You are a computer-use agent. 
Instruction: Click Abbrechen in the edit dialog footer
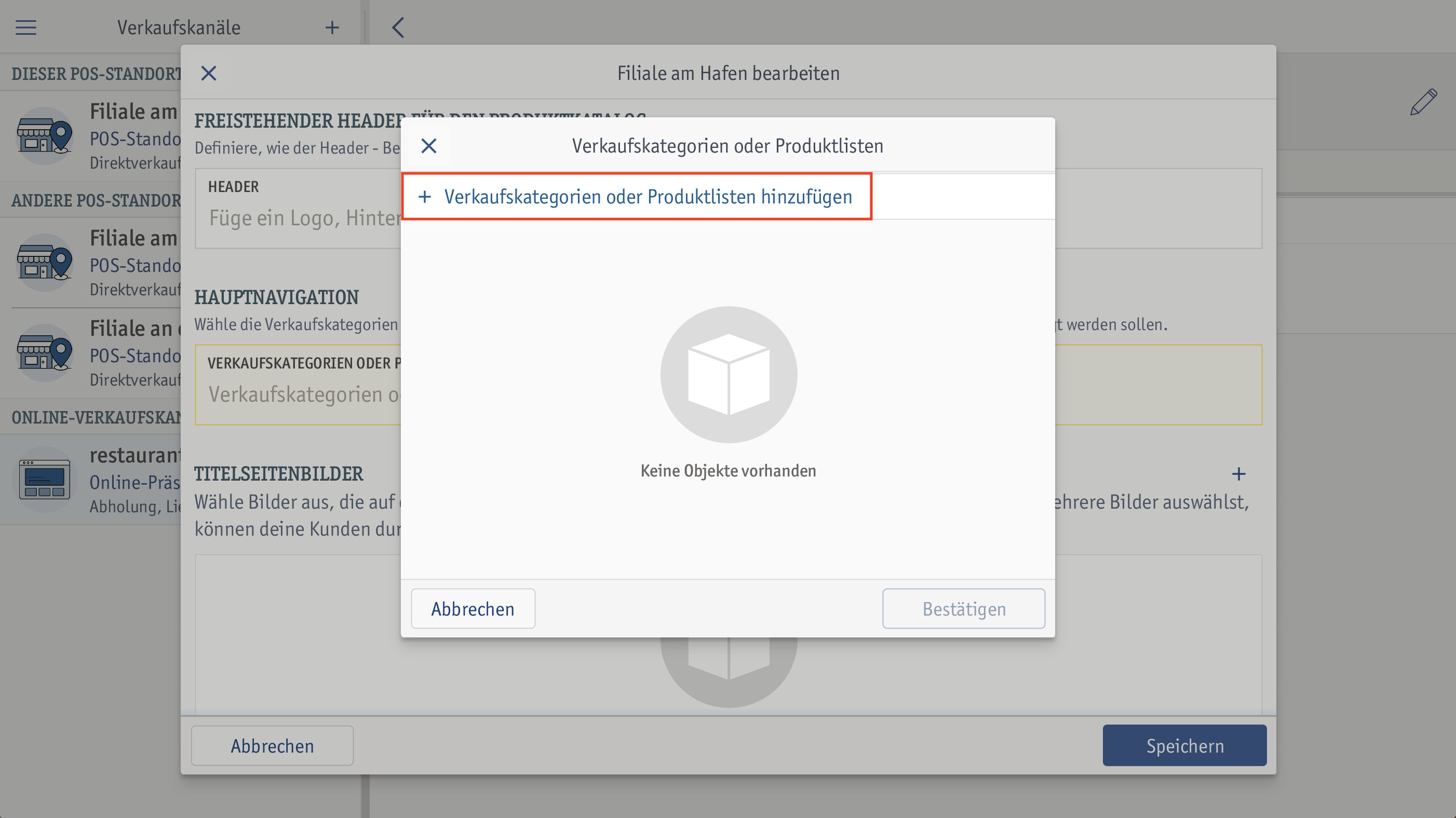coord(273,746)
